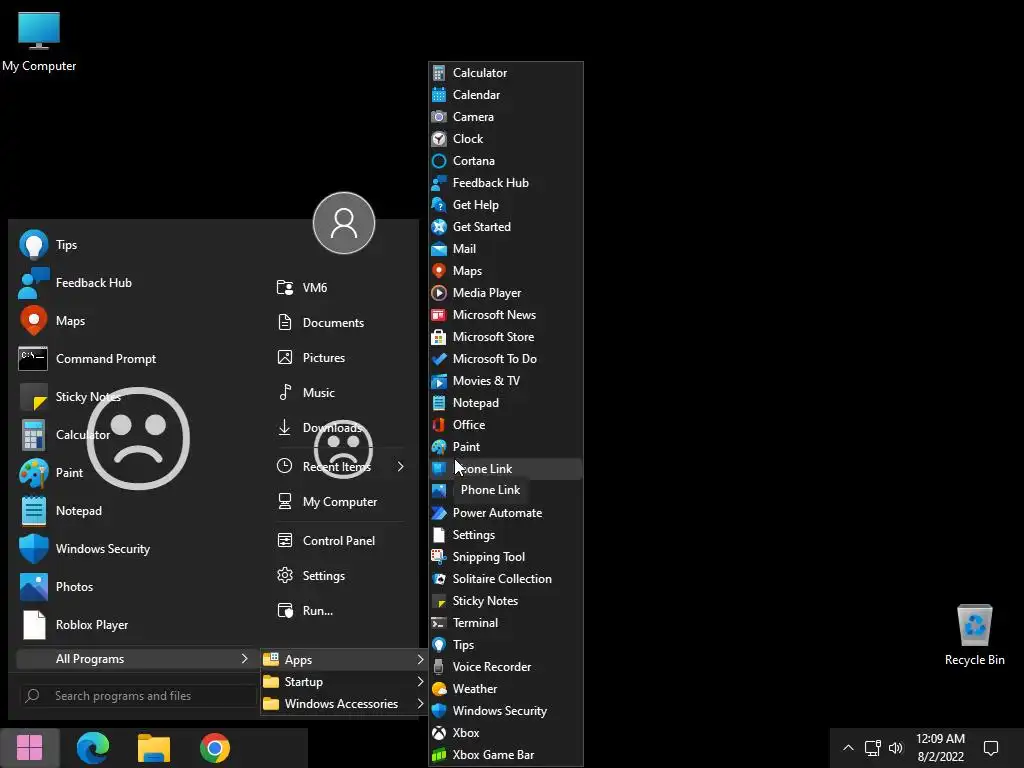Open Get Started app
Image resolution: width=1024 pixels, height=768 pixels.
506,227
